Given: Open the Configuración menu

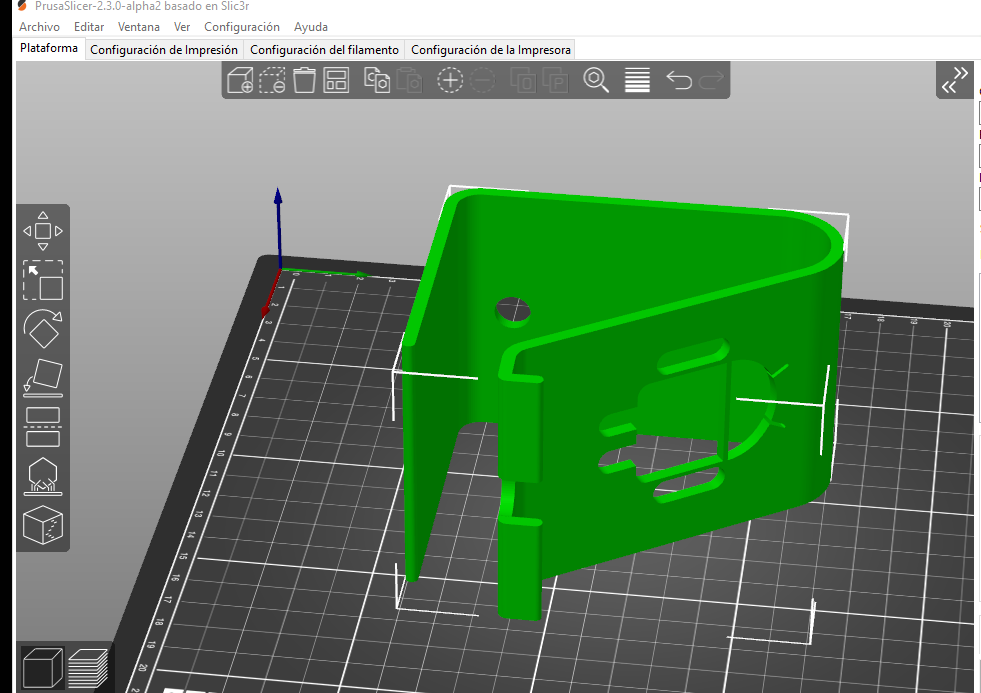Looking at the screenshot, I should click(241, 27).
